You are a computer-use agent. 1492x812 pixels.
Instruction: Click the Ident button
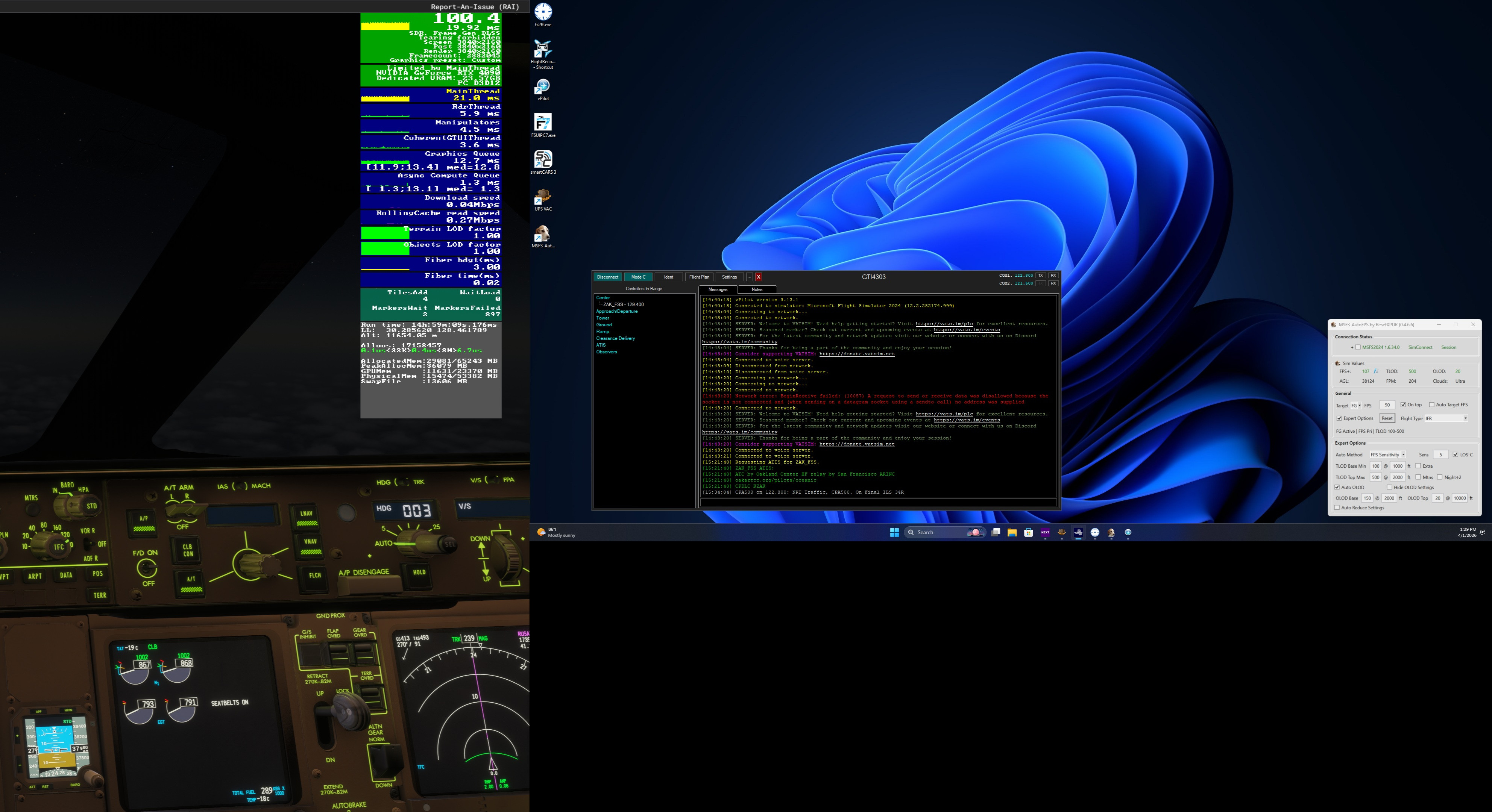(668, 277)
